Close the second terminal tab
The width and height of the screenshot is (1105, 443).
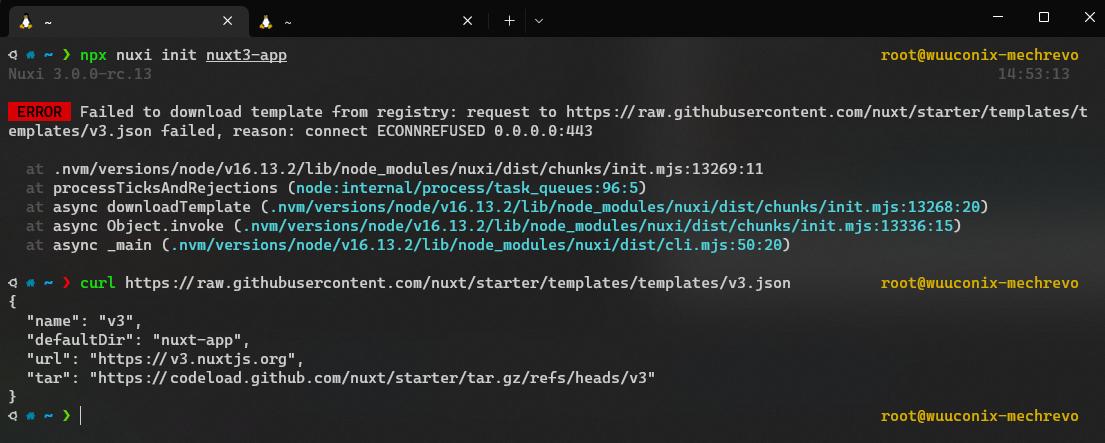coord(467,21)
